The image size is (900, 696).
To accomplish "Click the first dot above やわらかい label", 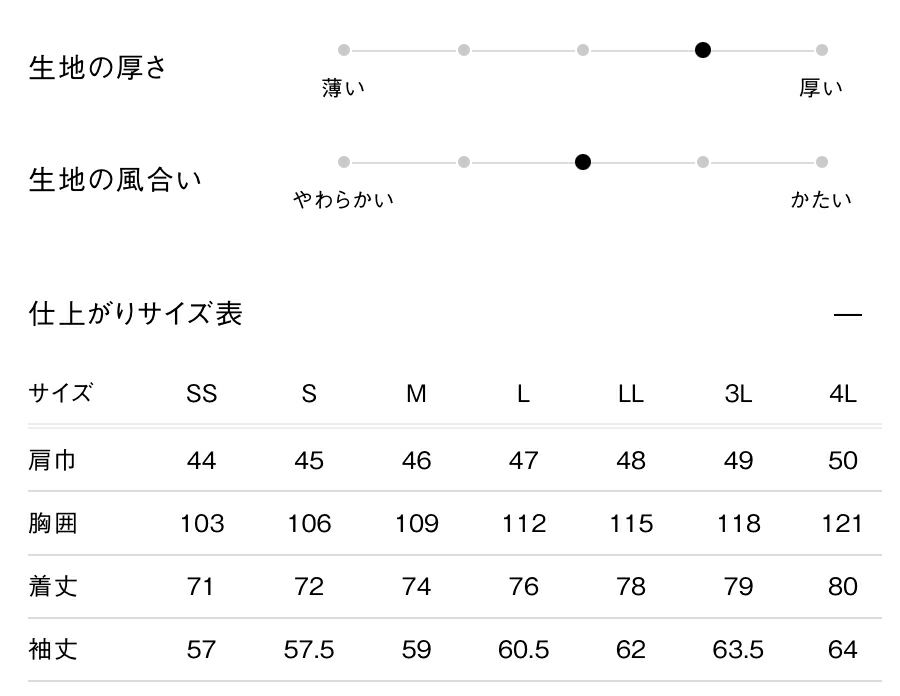I will pyautogui.click(x=344, y=162).
